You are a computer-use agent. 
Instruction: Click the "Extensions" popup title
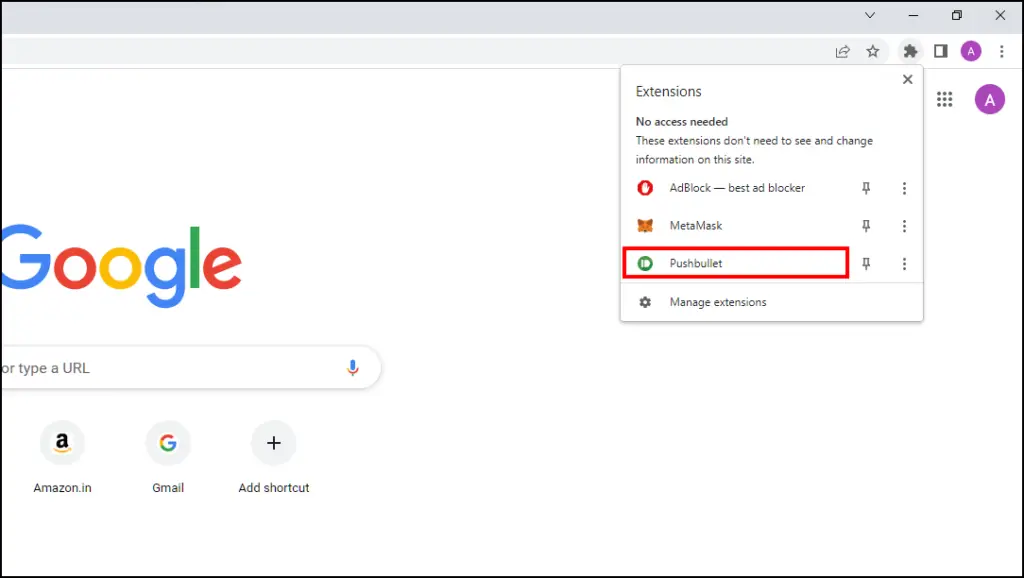click(x=669, y=91)
